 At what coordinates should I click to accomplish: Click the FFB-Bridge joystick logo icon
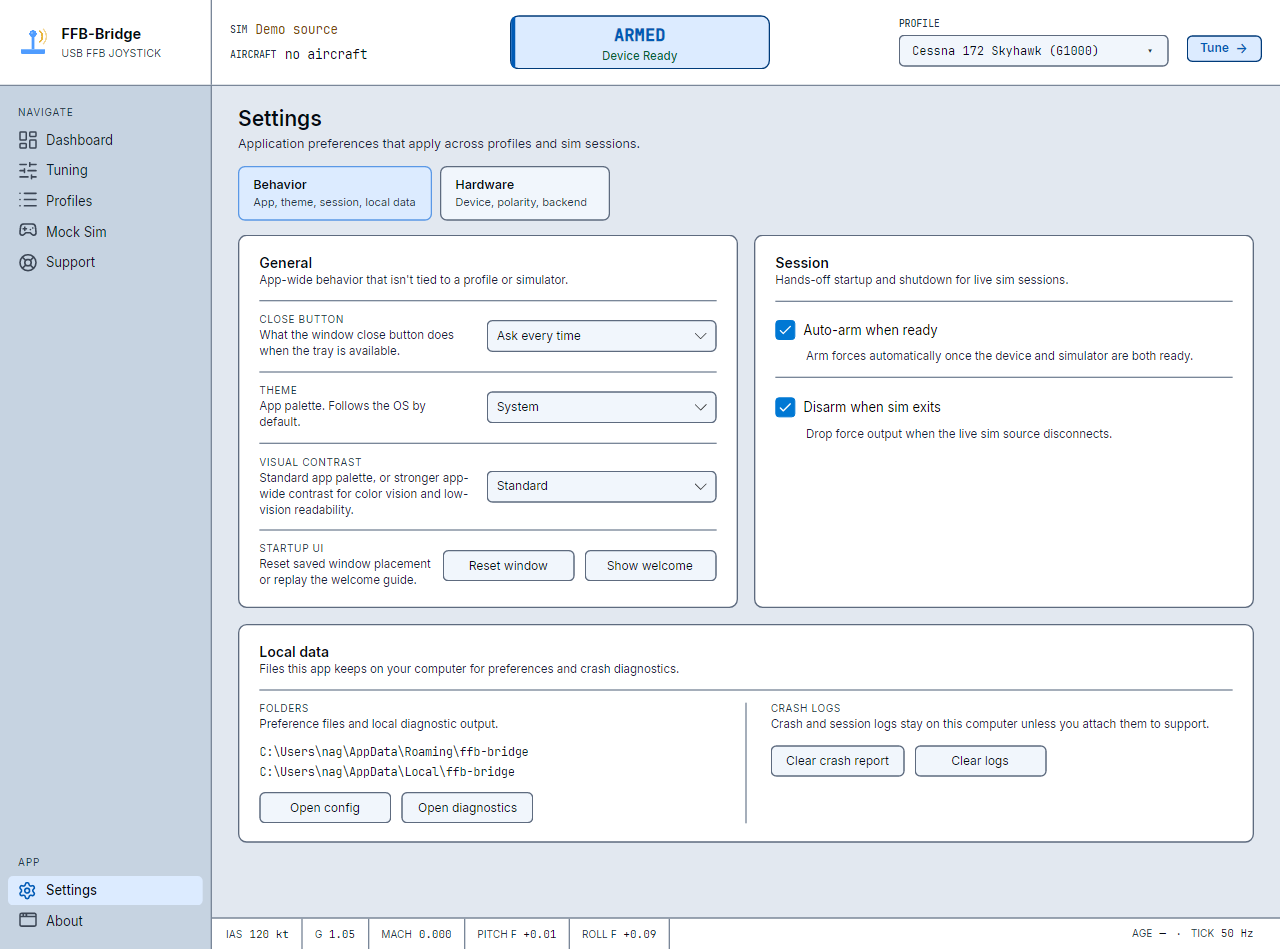coord(34,42)
